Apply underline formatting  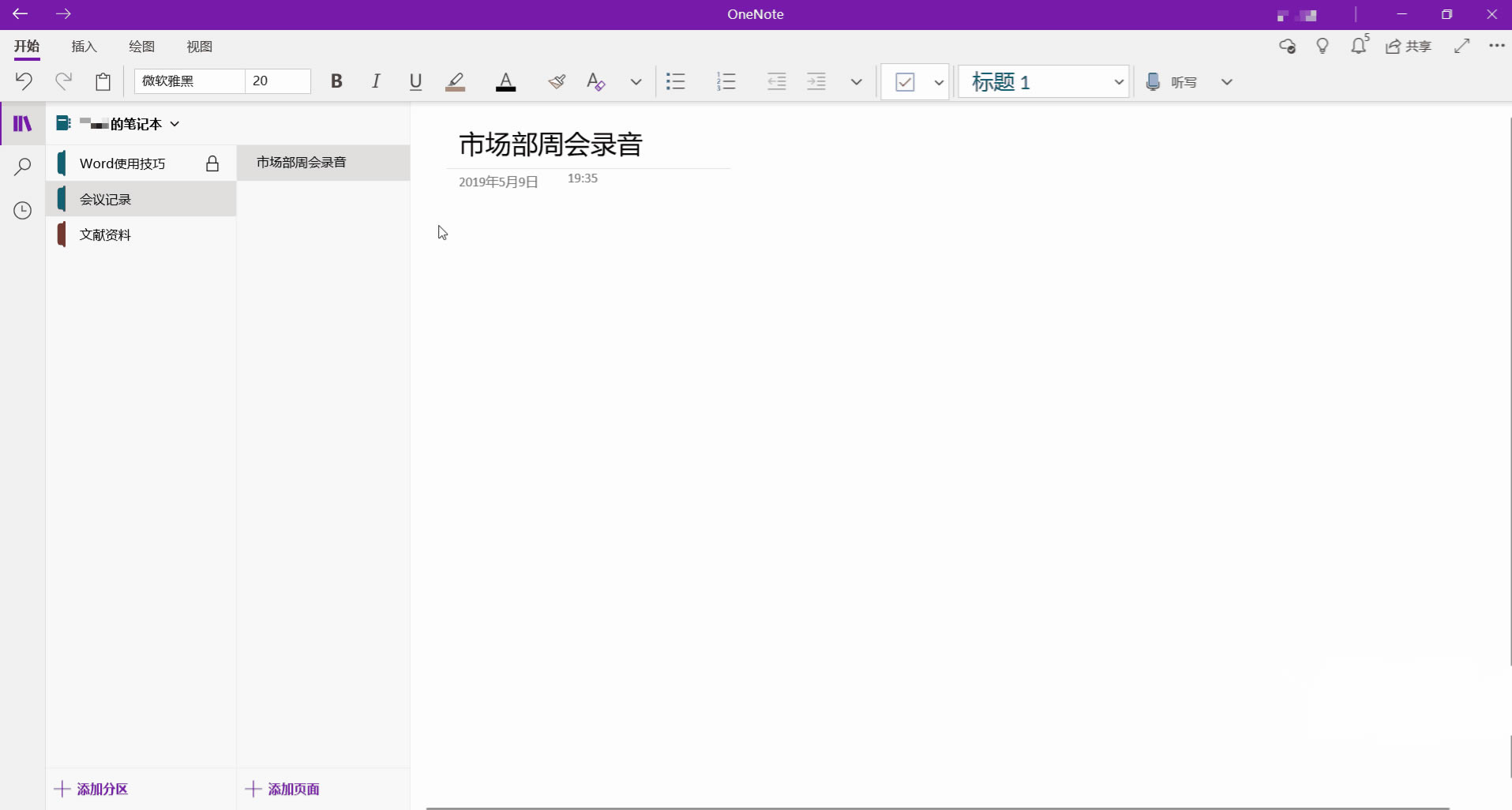pos(415,81)
